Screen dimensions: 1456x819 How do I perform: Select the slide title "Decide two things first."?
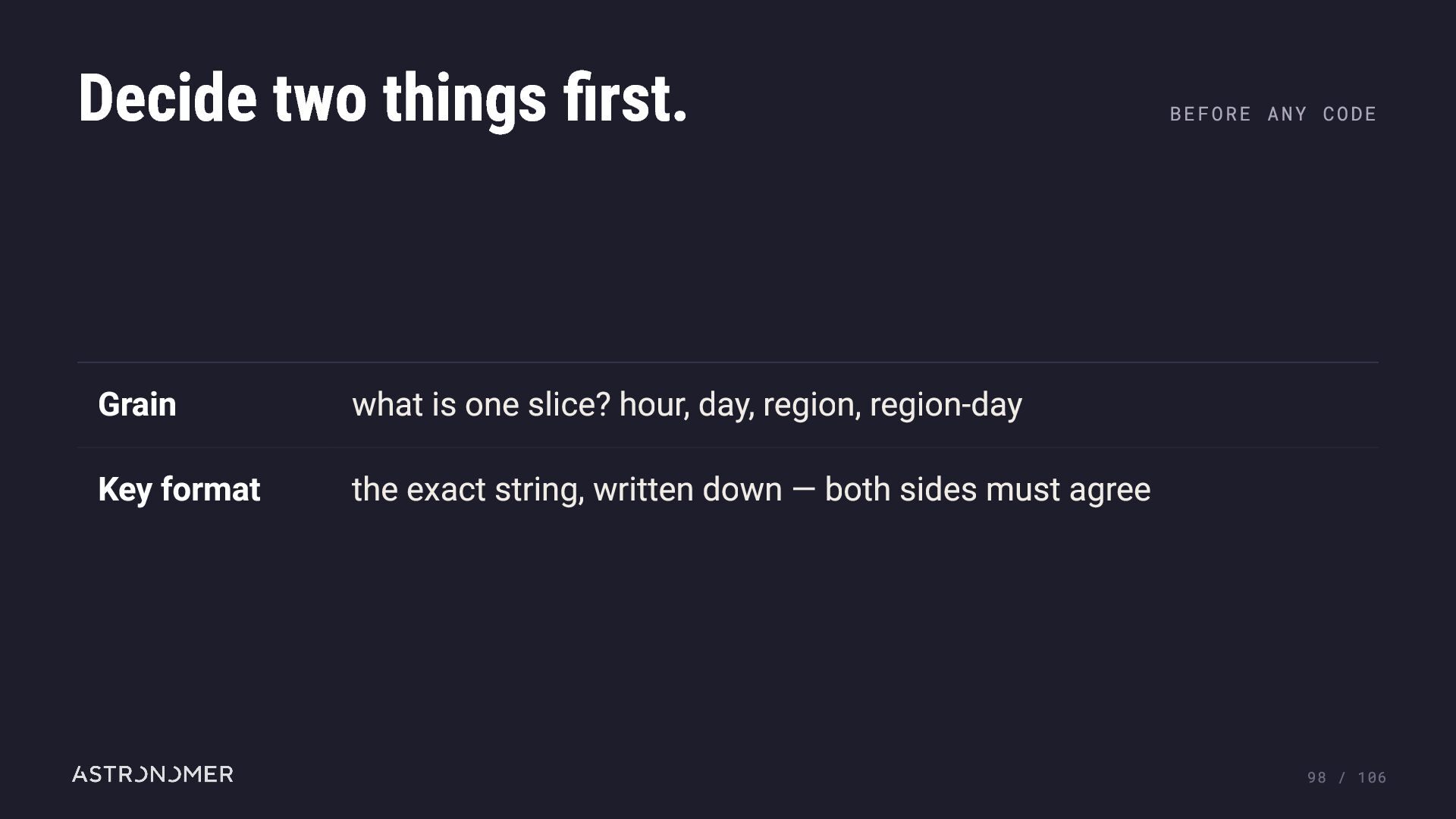(383, 99)
